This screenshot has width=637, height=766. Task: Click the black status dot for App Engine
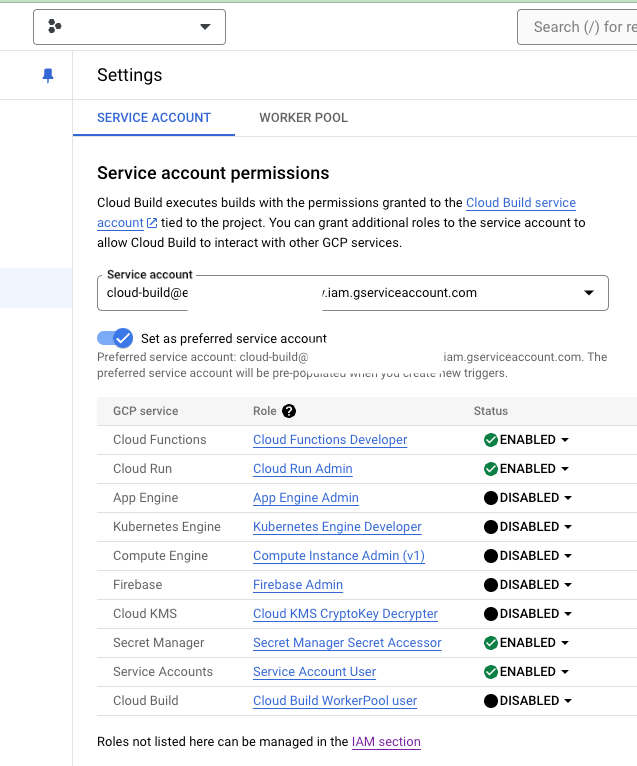[490, 498]
